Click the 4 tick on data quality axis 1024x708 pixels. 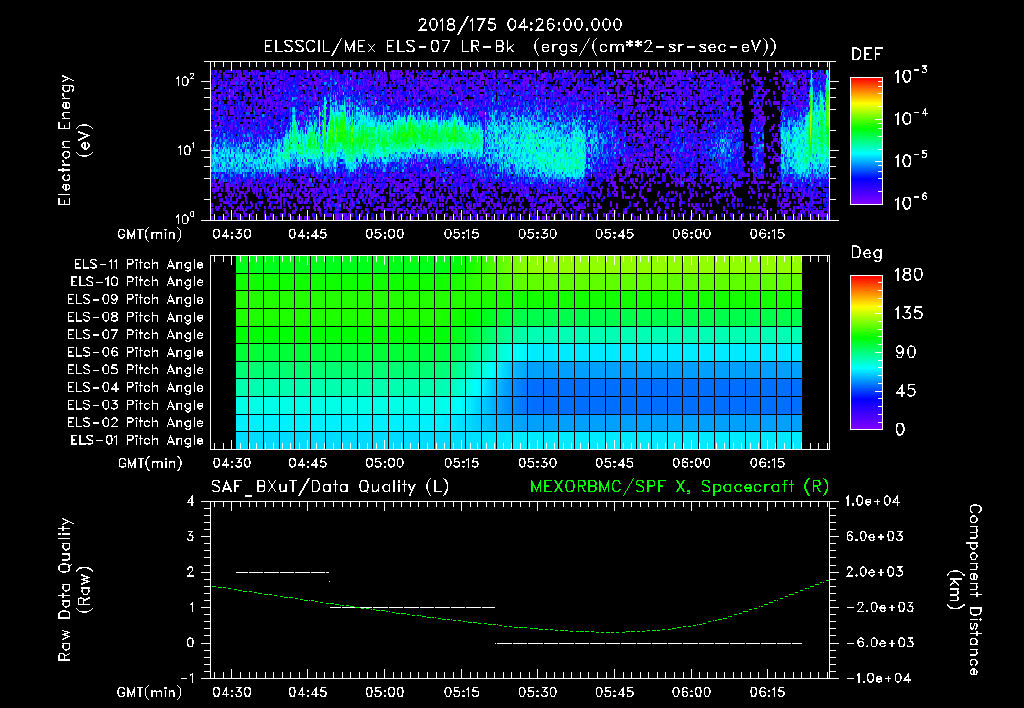coord(191,501)
